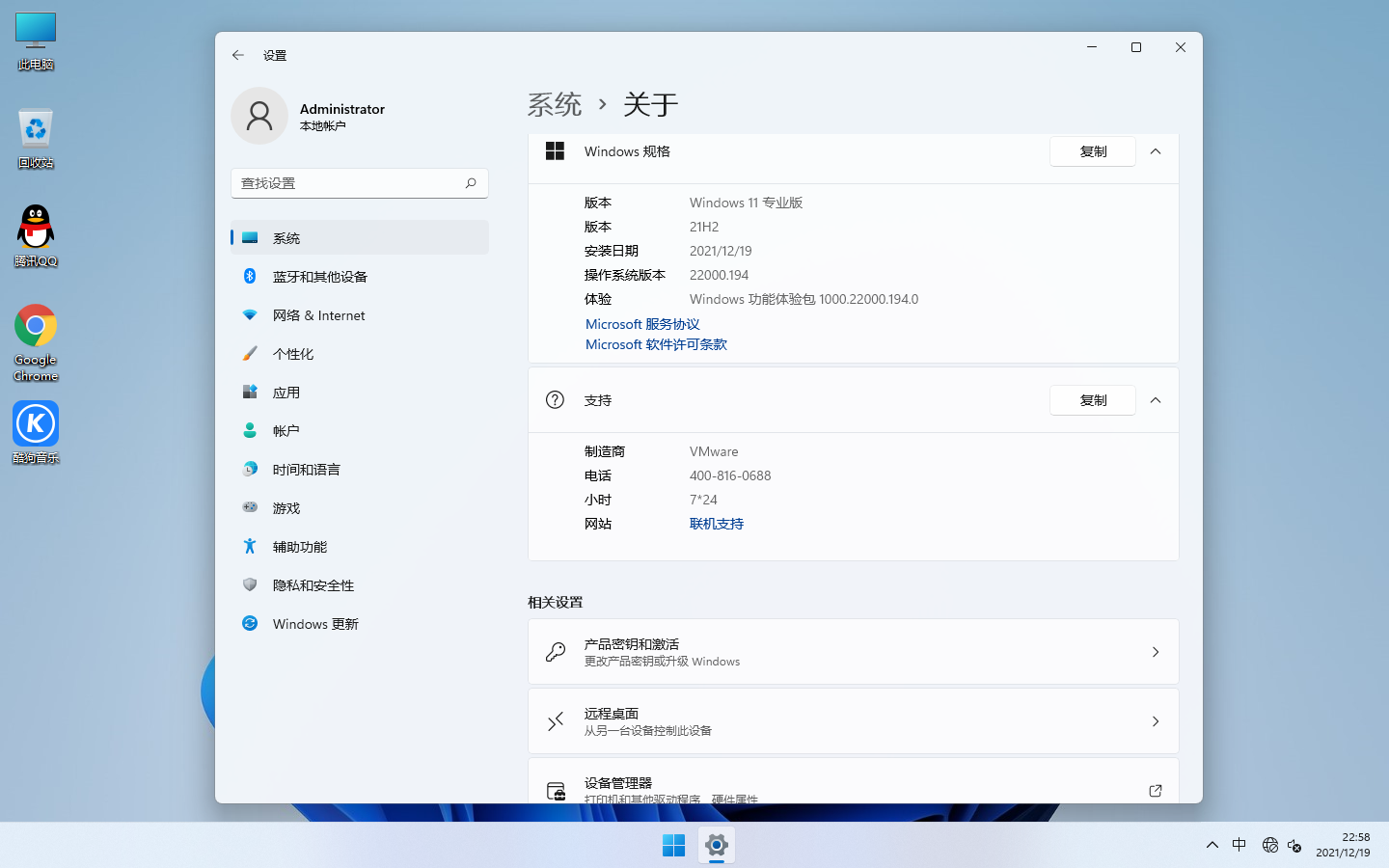Click the 查找设置 search box
This screenshot has width=1389, height=868.
point(359,183)
